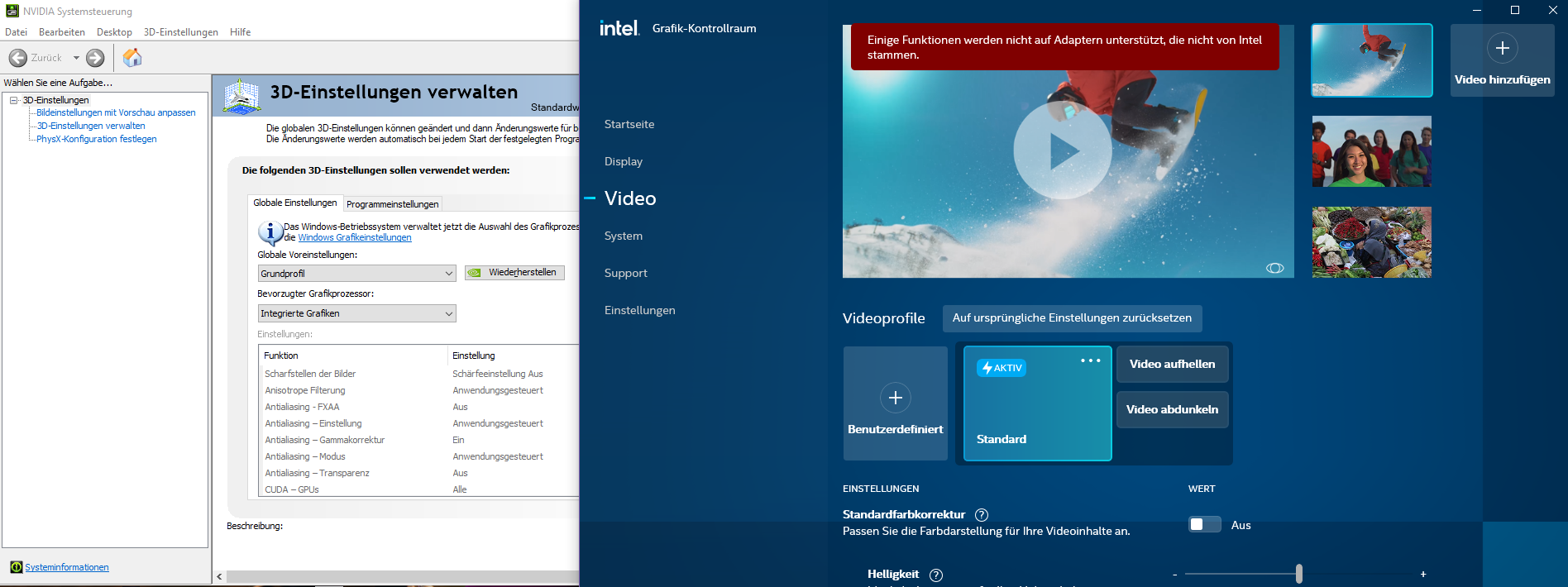
Task: Open the three-dot menu on Standard profile
Action: click(x=1090, y=360)
